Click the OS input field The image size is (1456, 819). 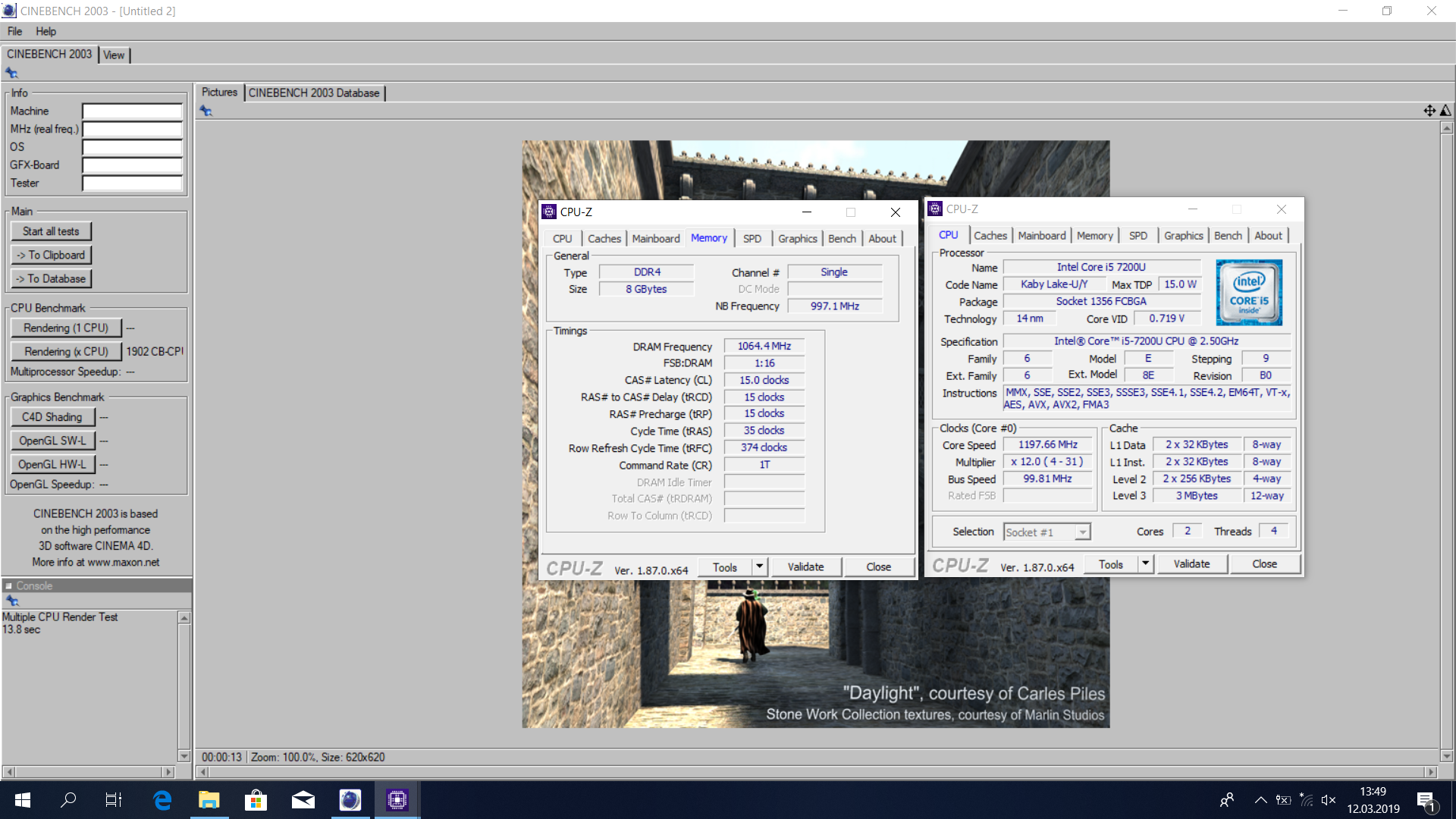(132, 147)
